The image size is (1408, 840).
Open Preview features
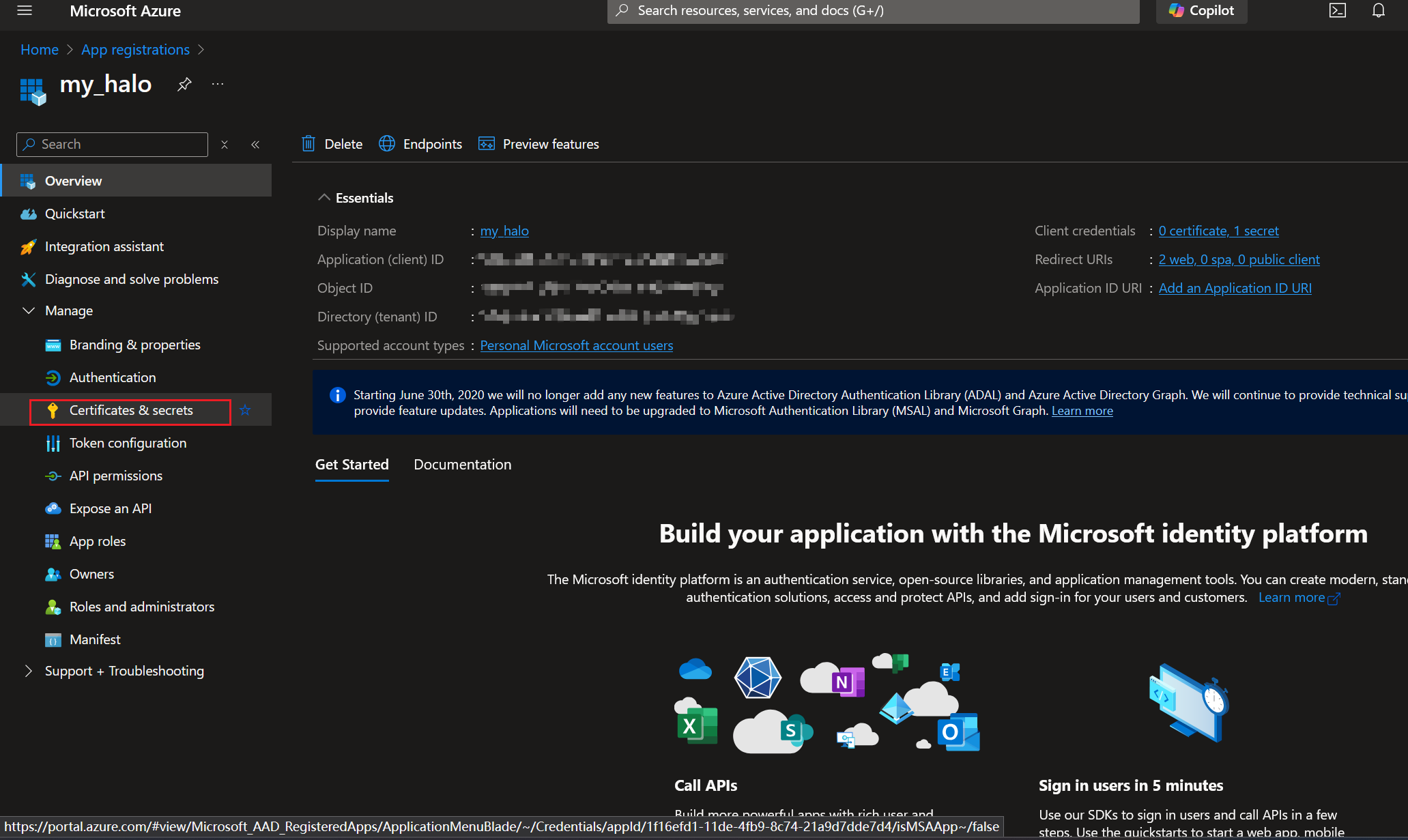pos(538,144)
